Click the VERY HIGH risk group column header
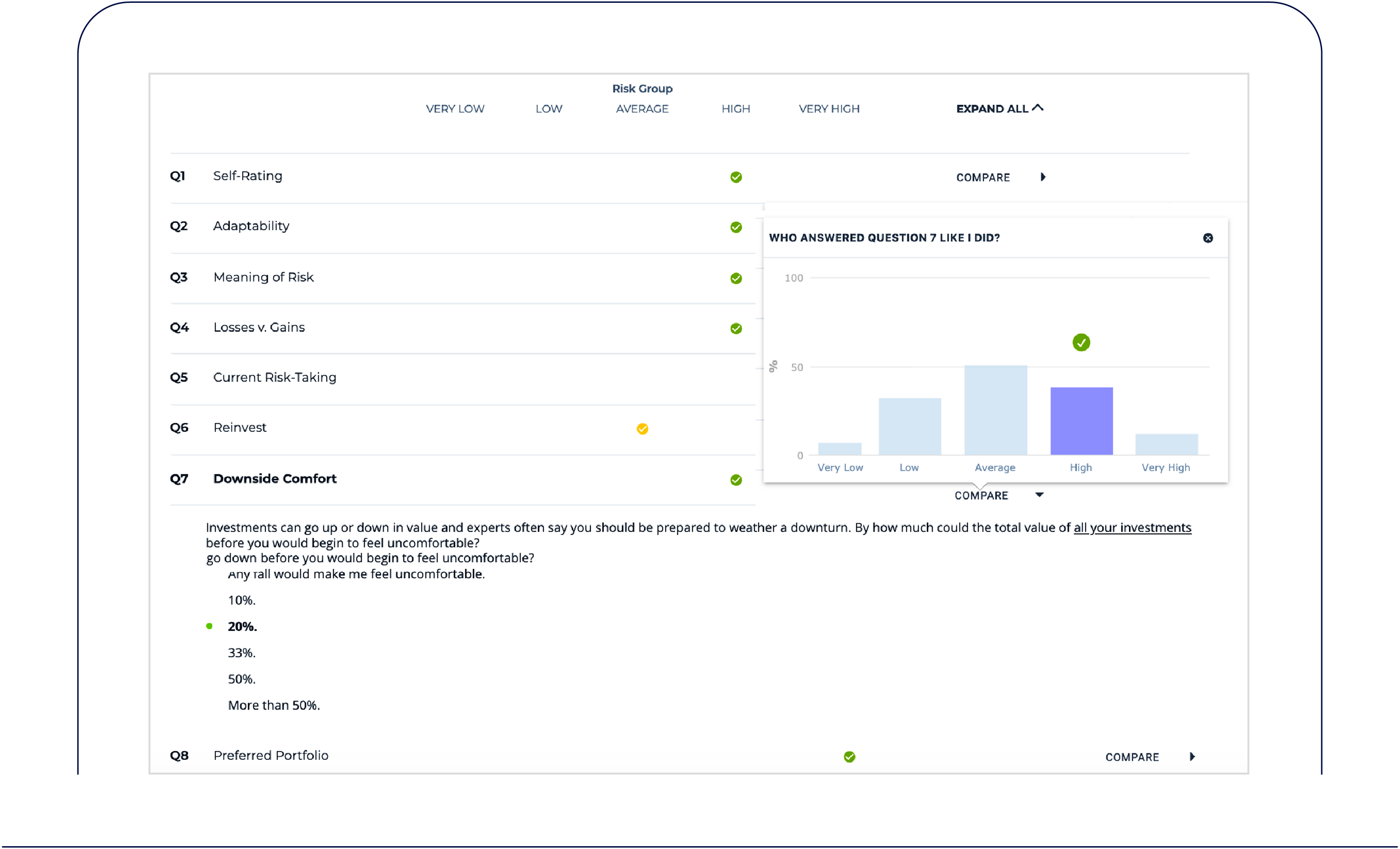Image resolution: width=1400 pixels, height=849 pixels. [829, 108]
